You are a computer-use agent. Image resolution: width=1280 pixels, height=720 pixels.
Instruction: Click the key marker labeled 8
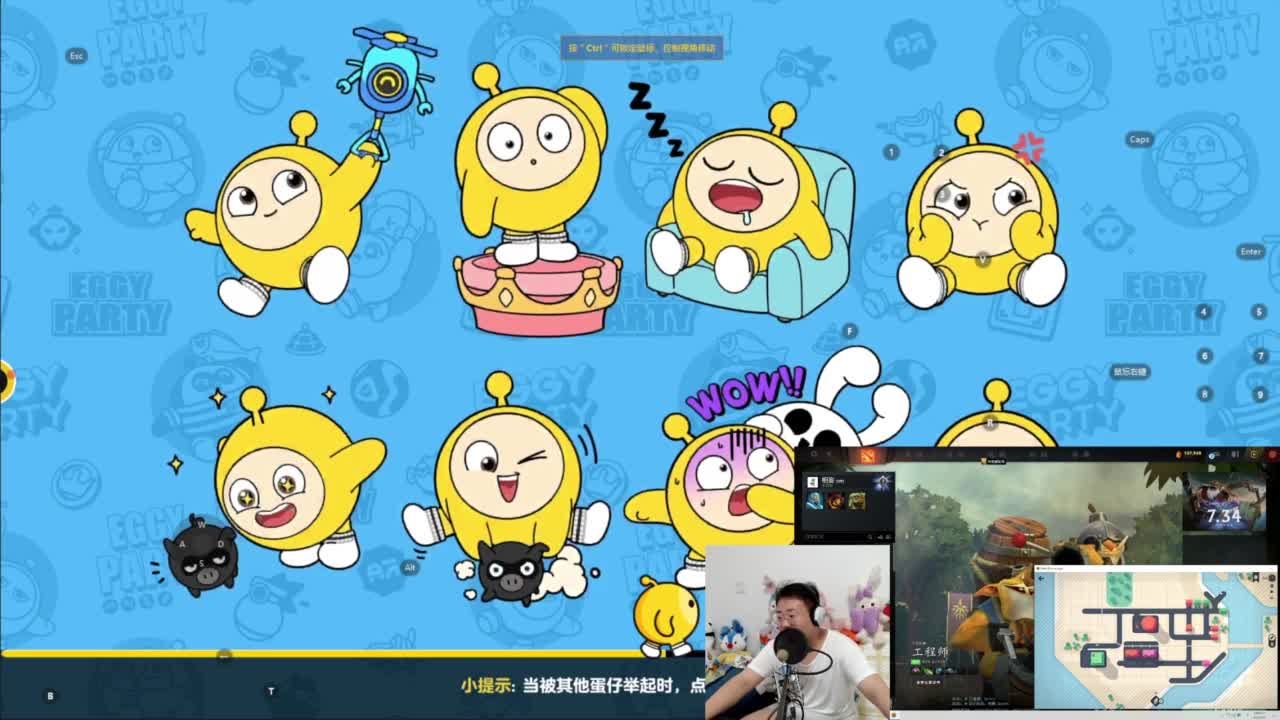(x=1204, y=394)
